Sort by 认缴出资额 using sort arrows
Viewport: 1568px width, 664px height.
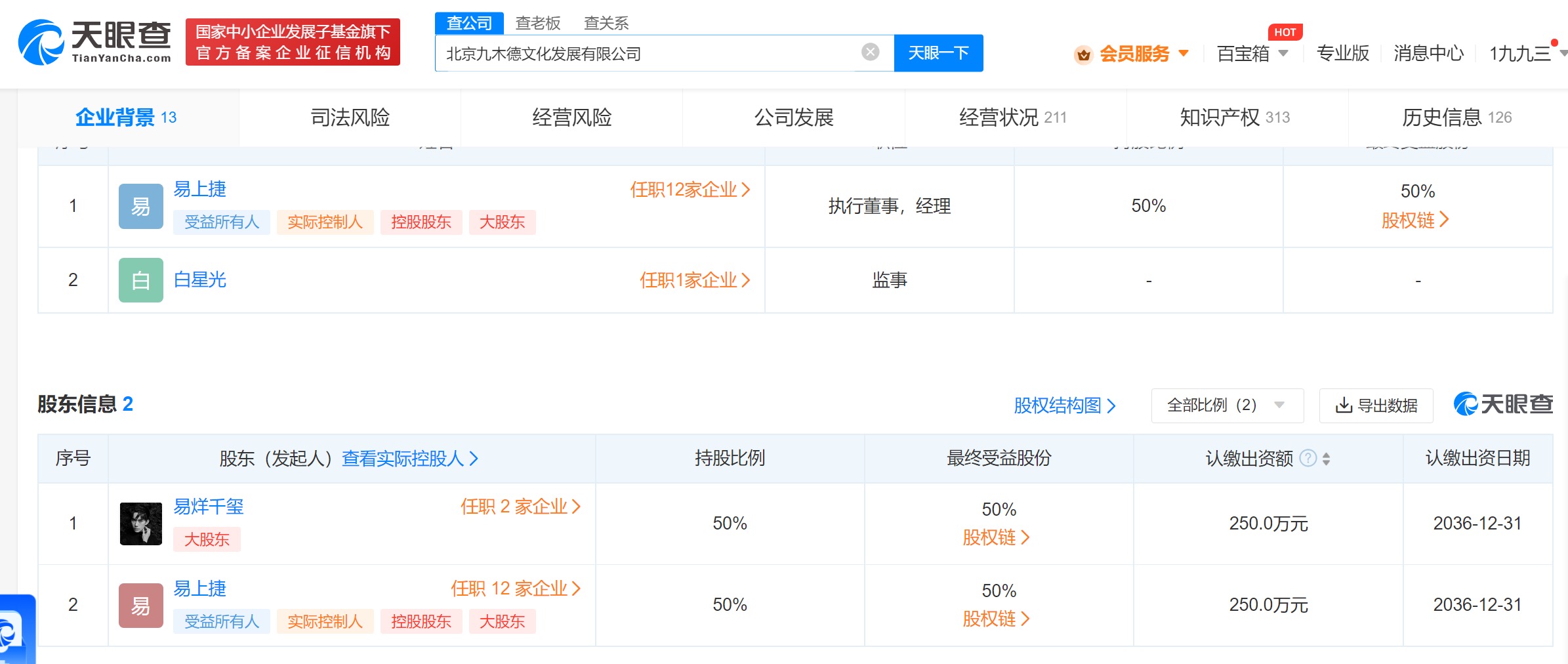[1326, 459]
